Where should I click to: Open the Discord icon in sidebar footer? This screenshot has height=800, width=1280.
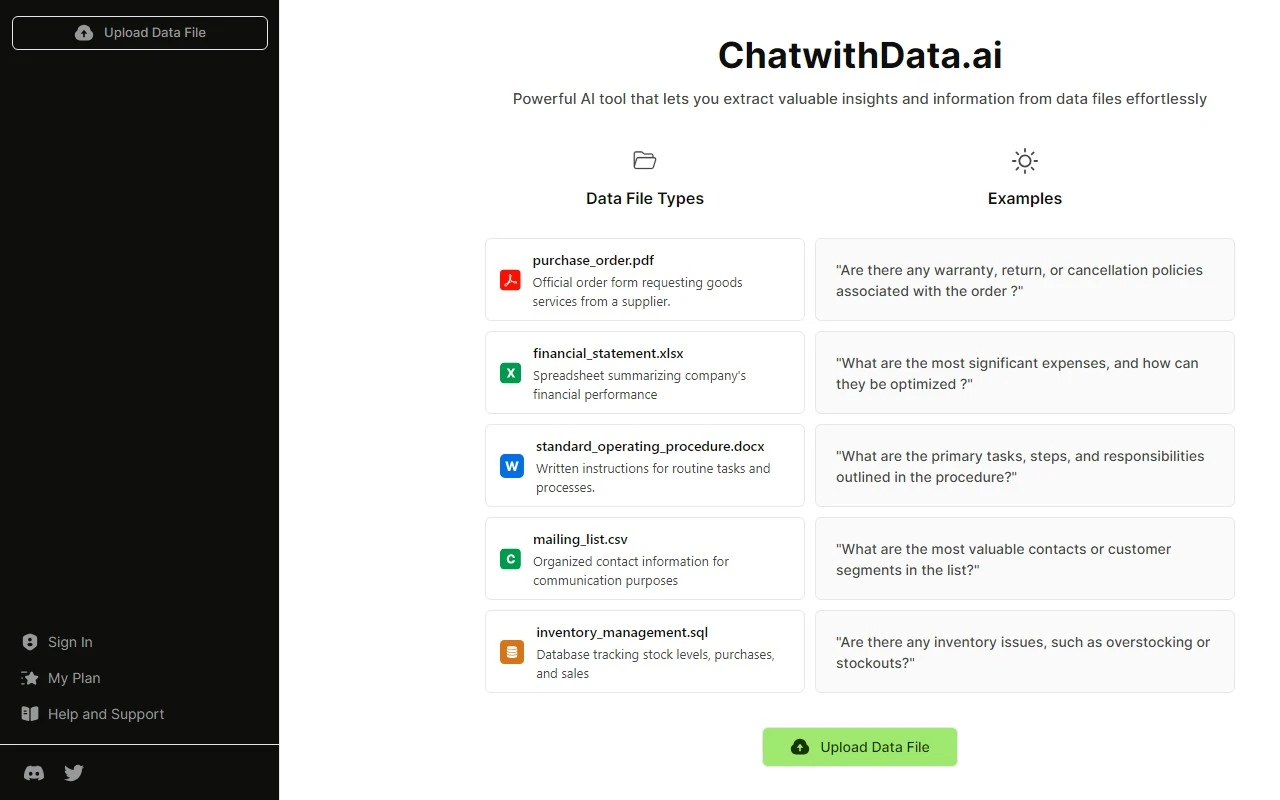tap(34, 773)
